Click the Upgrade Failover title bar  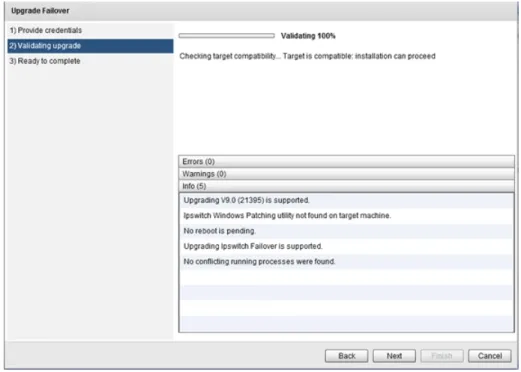click(261, 11)
